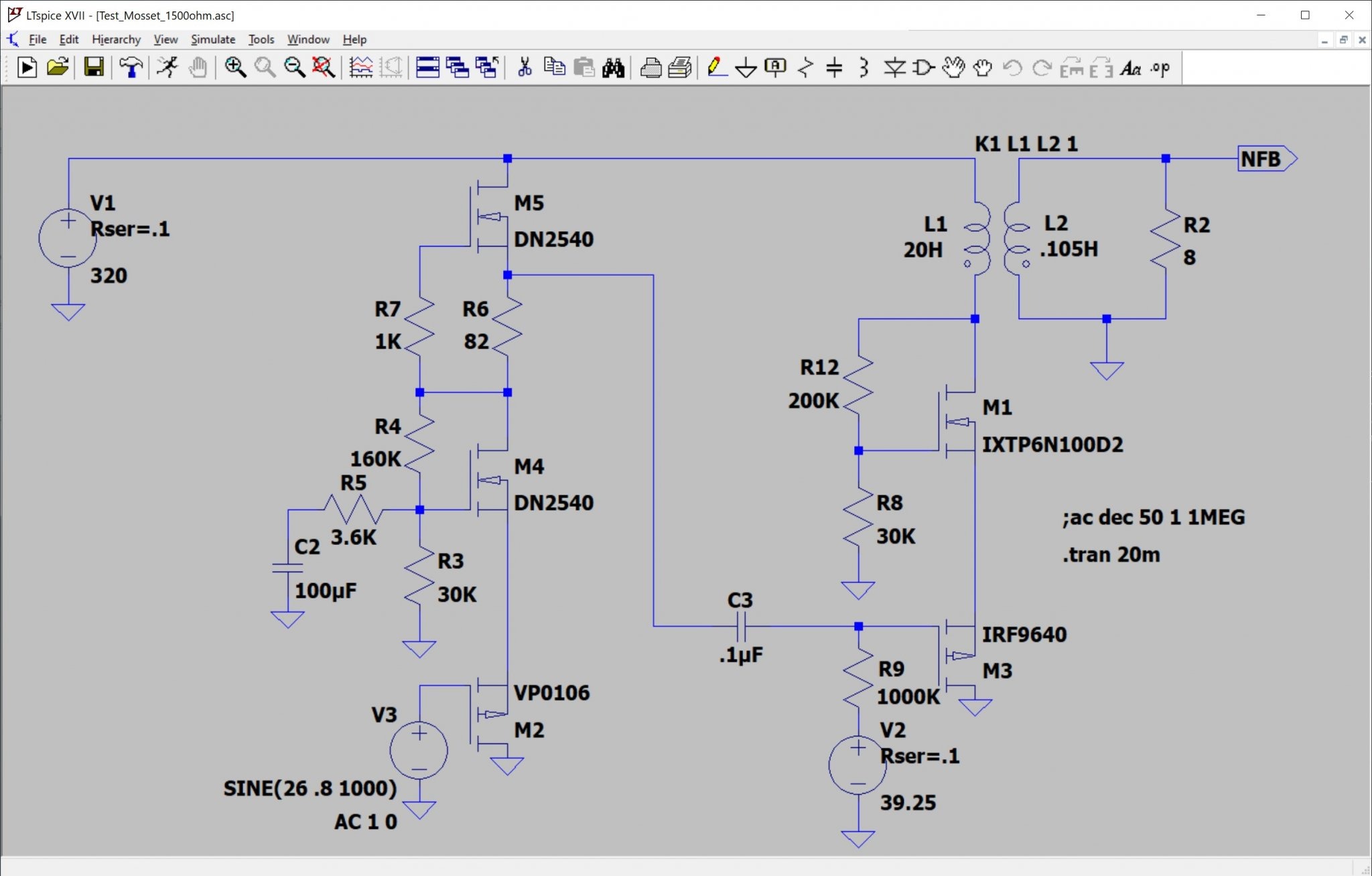Click the C2 100µF capacitor value
This screenshot has width=1372, height=876.
(326, 590)
